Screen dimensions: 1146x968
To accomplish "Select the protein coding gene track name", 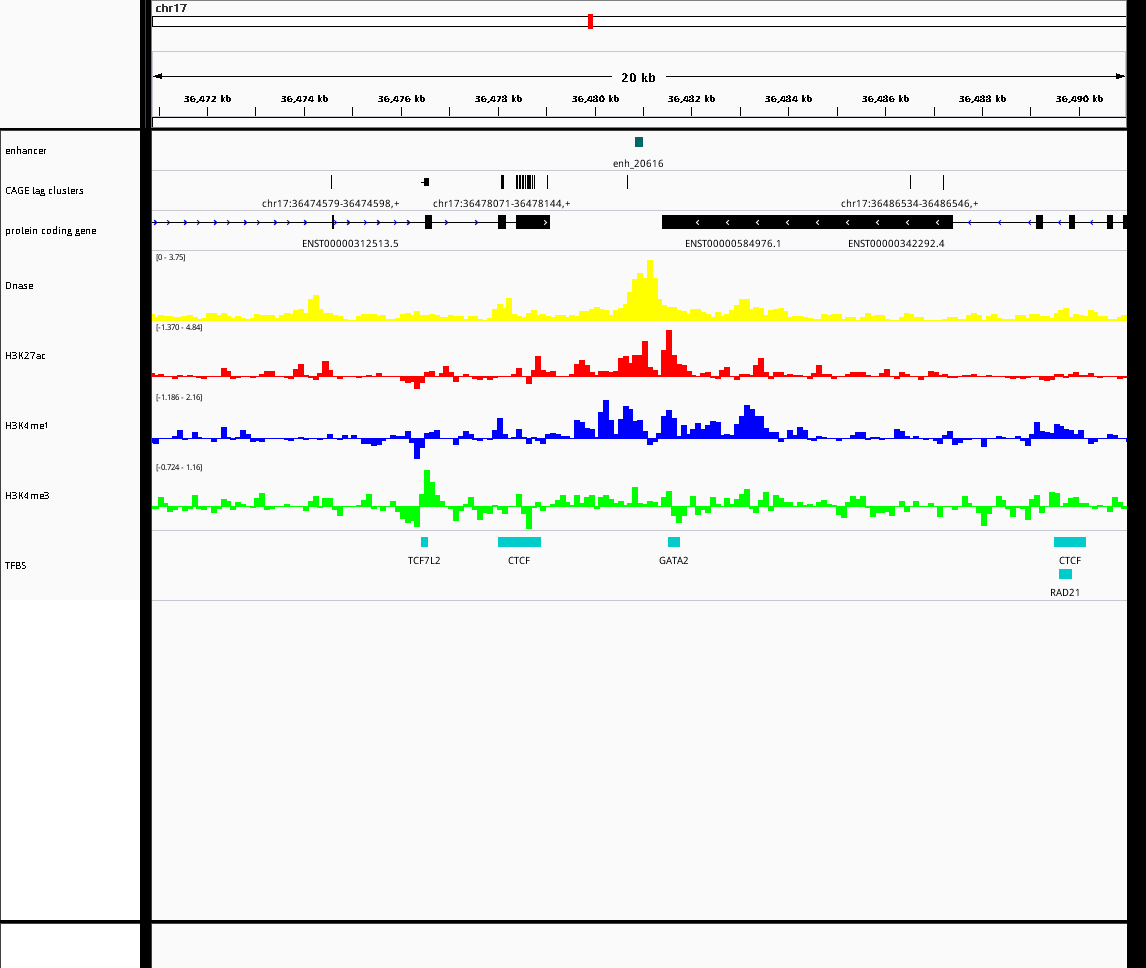I will click(x=50, y=231).
